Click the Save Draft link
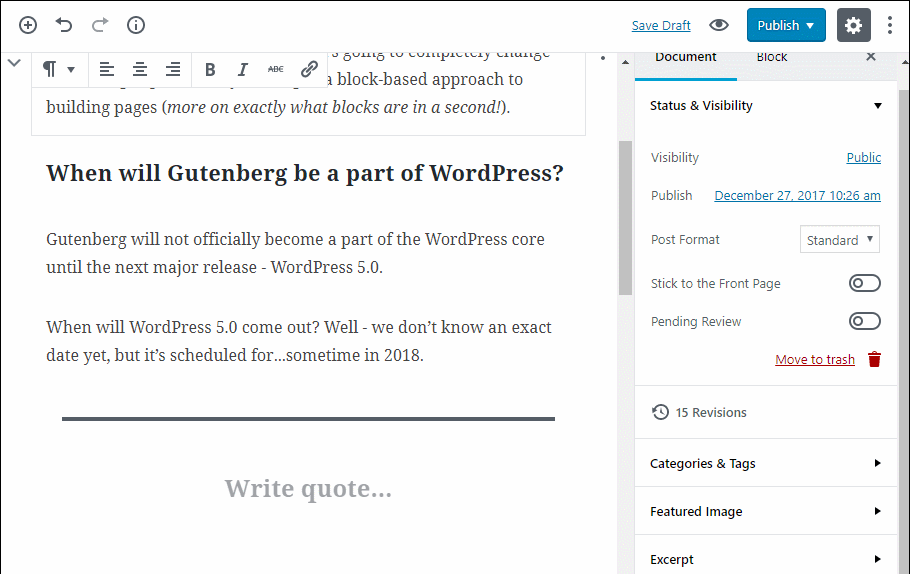Screen dimensions: 910x574 click(661, 26)
